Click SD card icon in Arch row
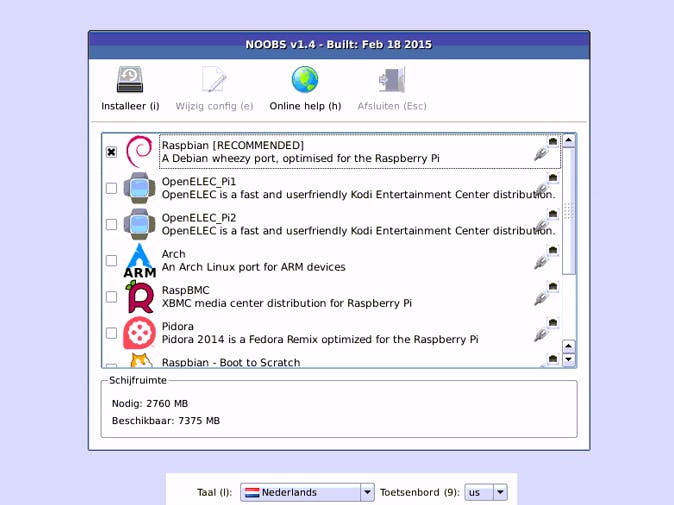The width and height of the screenshot is (674, 505). (x=553, y=250)
